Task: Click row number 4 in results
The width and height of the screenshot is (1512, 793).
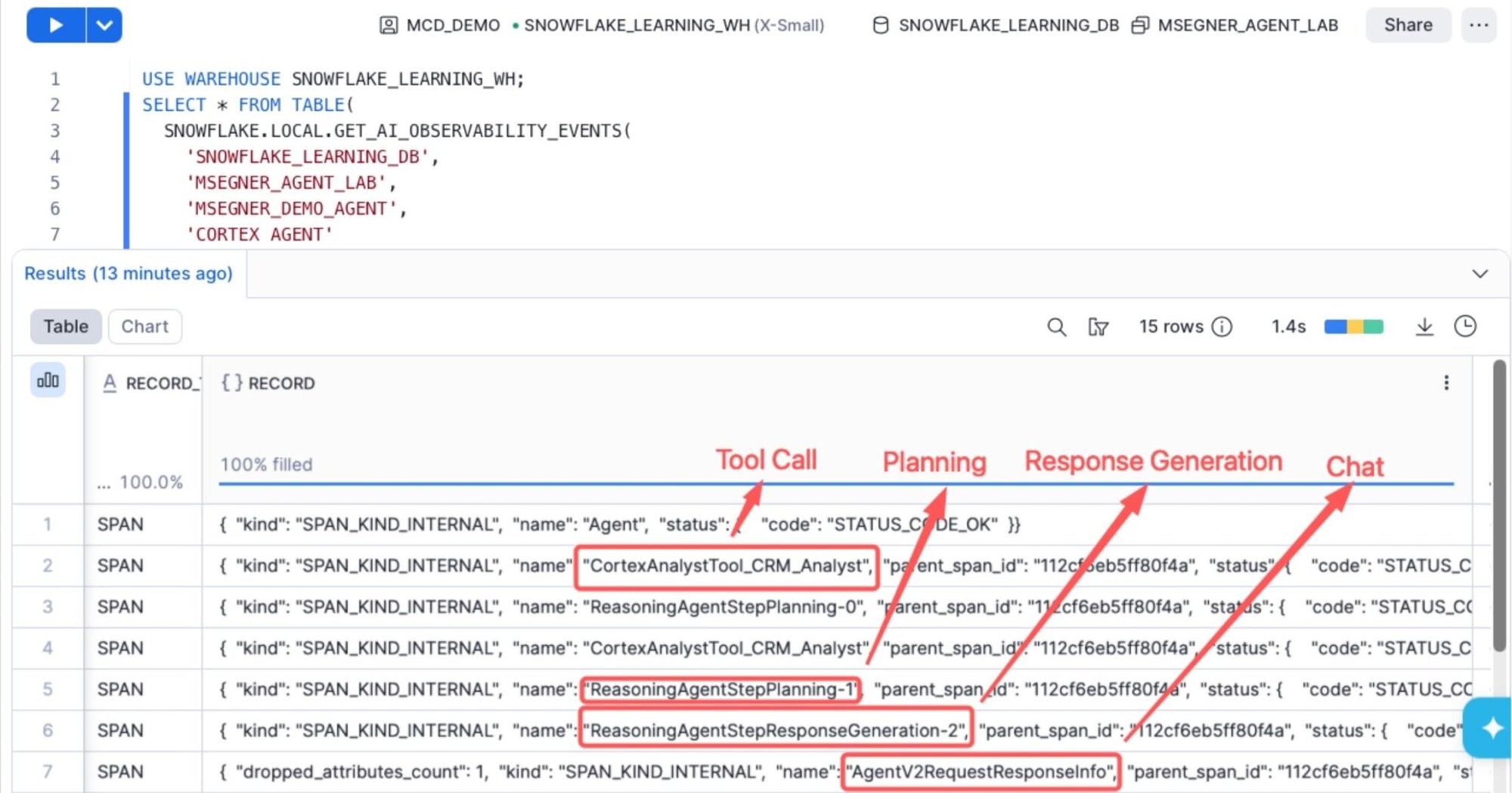Action: click(48, 648)
